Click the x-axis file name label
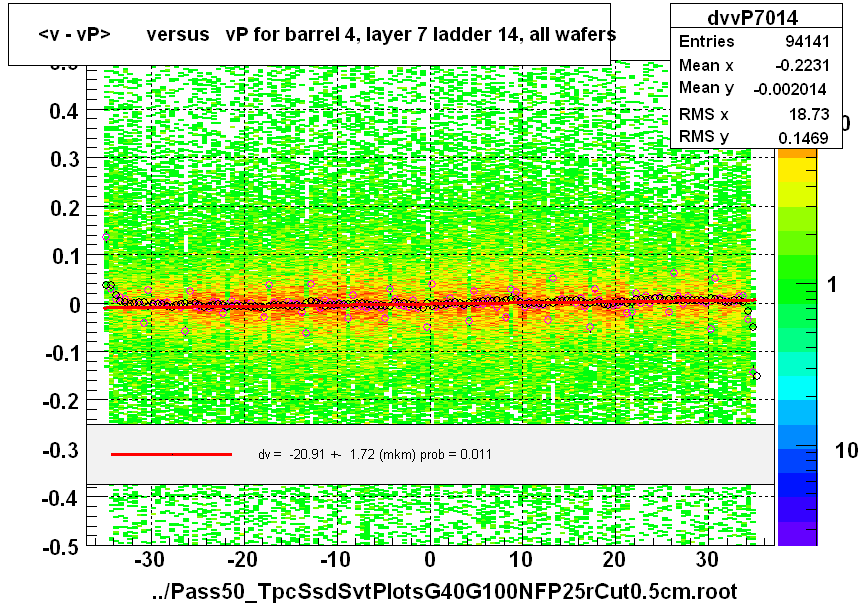Image resolution: width=860 pixels, height=606 pixels. 444,592
